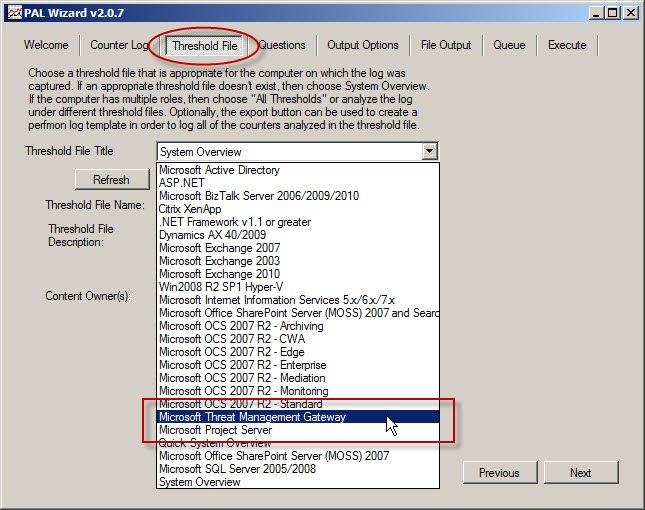Switch to the Execute tab
This screenshot has width=645, height=510.
(567, 45)
